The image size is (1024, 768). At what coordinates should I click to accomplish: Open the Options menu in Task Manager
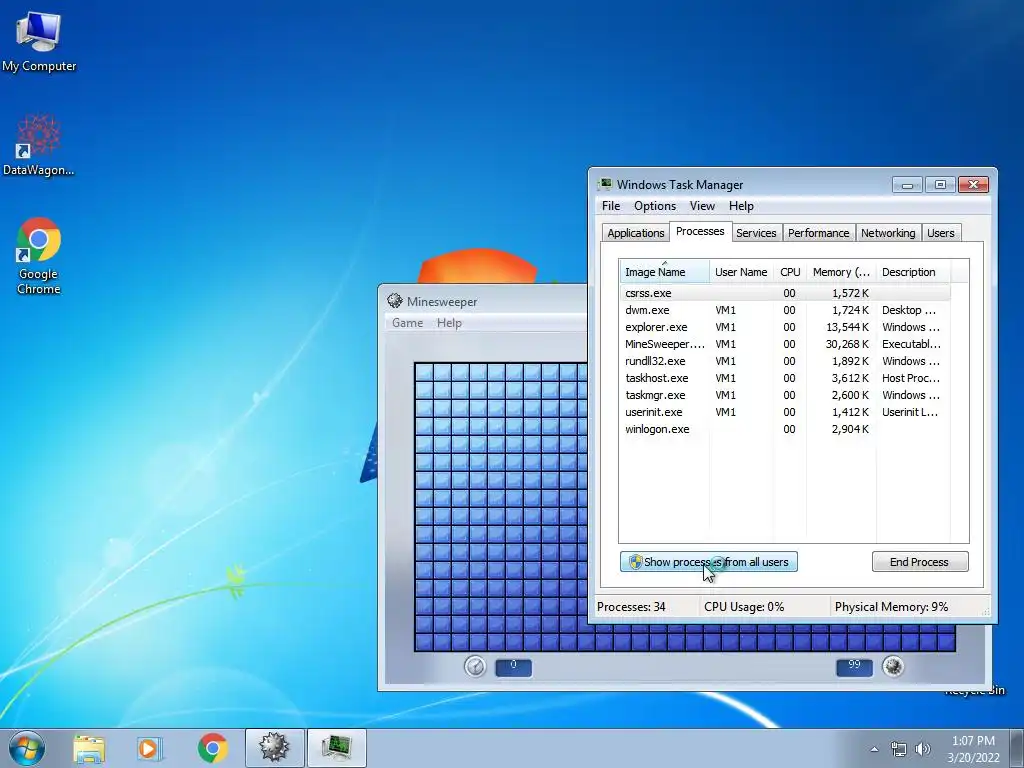(x=655, y=206)
